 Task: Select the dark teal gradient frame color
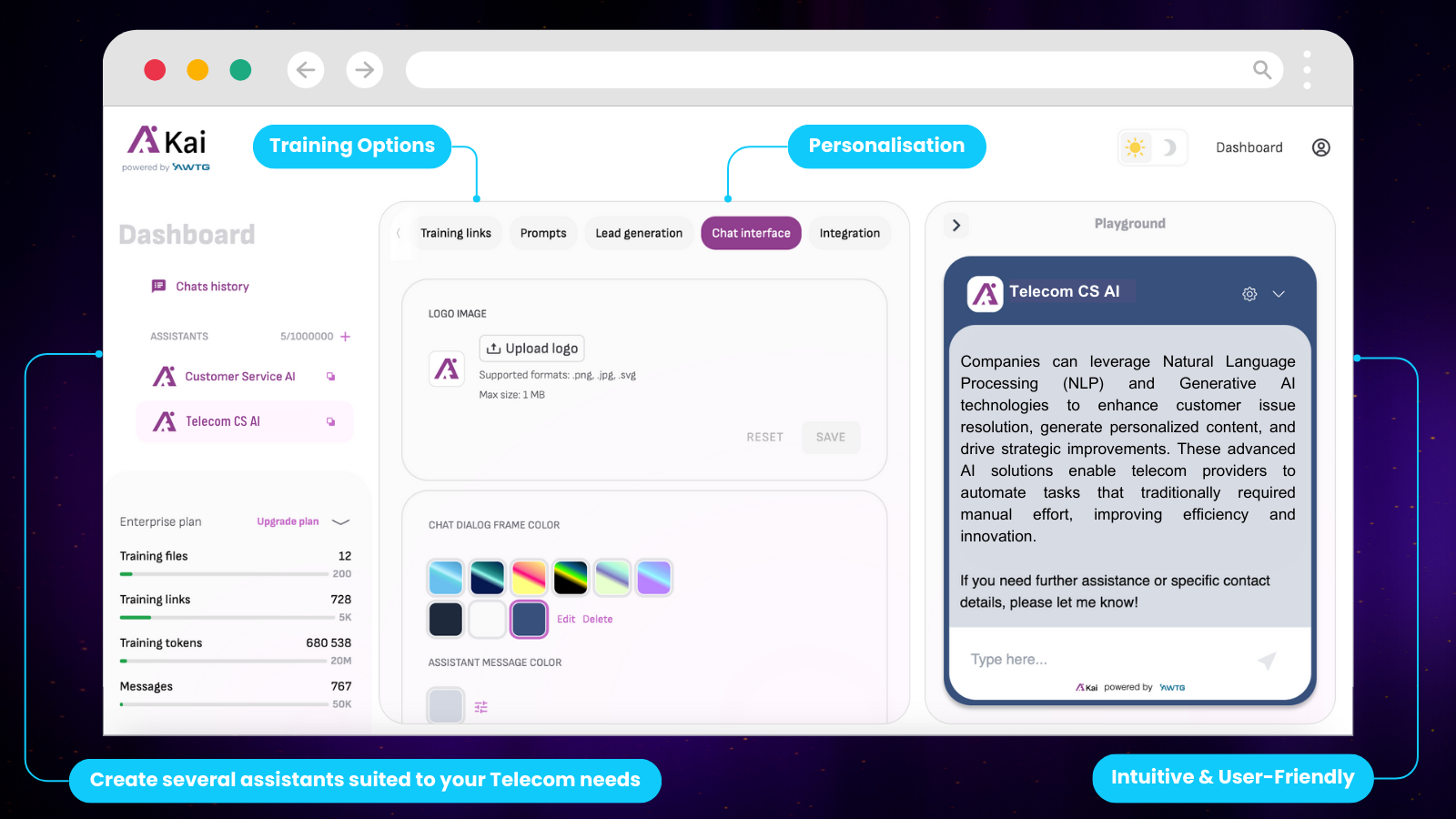point(488,578)
